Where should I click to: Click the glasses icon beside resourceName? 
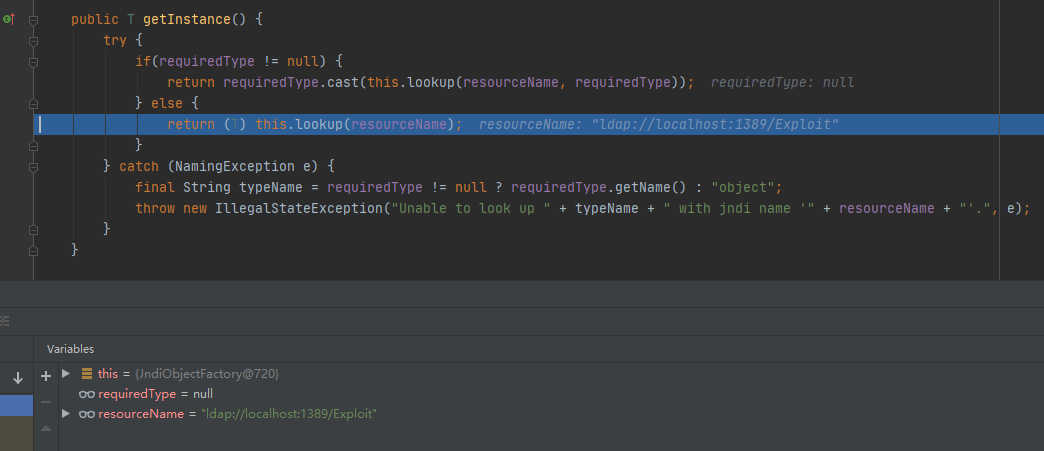87,414
